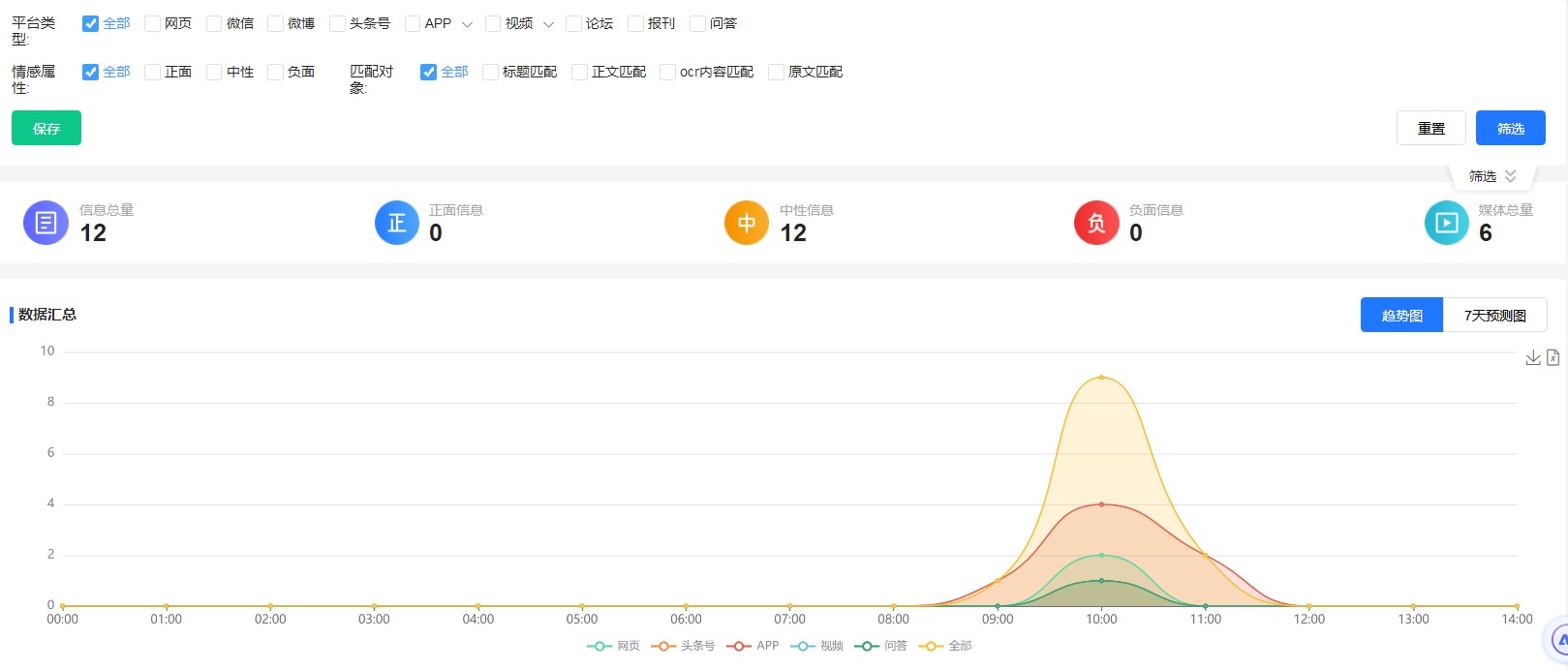Click the red 负 negative info icon
The image size is (1568, 670).
pos(1096,223)
